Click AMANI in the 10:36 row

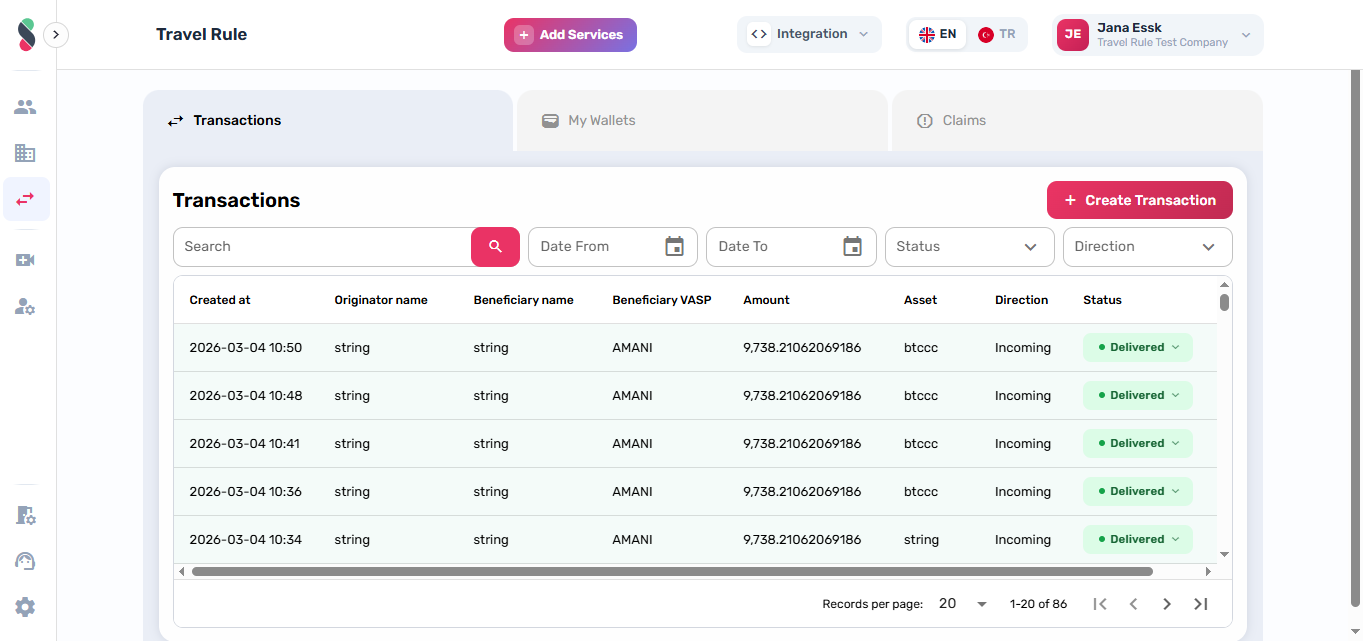632,492
